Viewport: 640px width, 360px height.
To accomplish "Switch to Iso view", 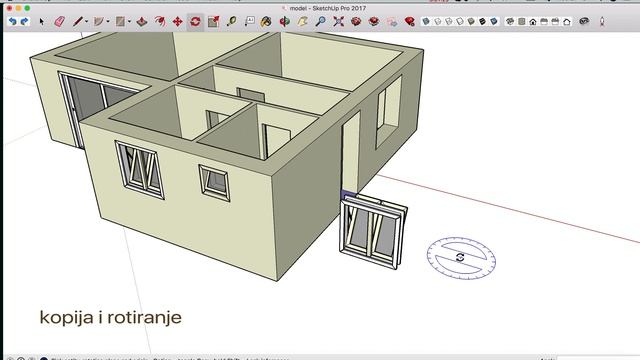I will [510, 21].
